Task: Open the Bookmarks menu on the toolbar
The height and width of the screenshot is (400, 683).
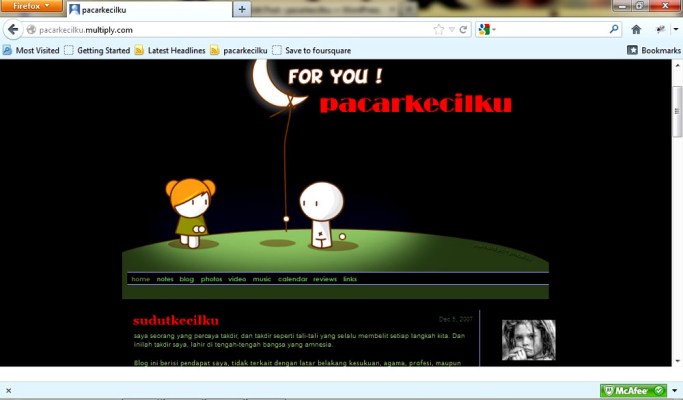Action: click(x=653, y=50)
